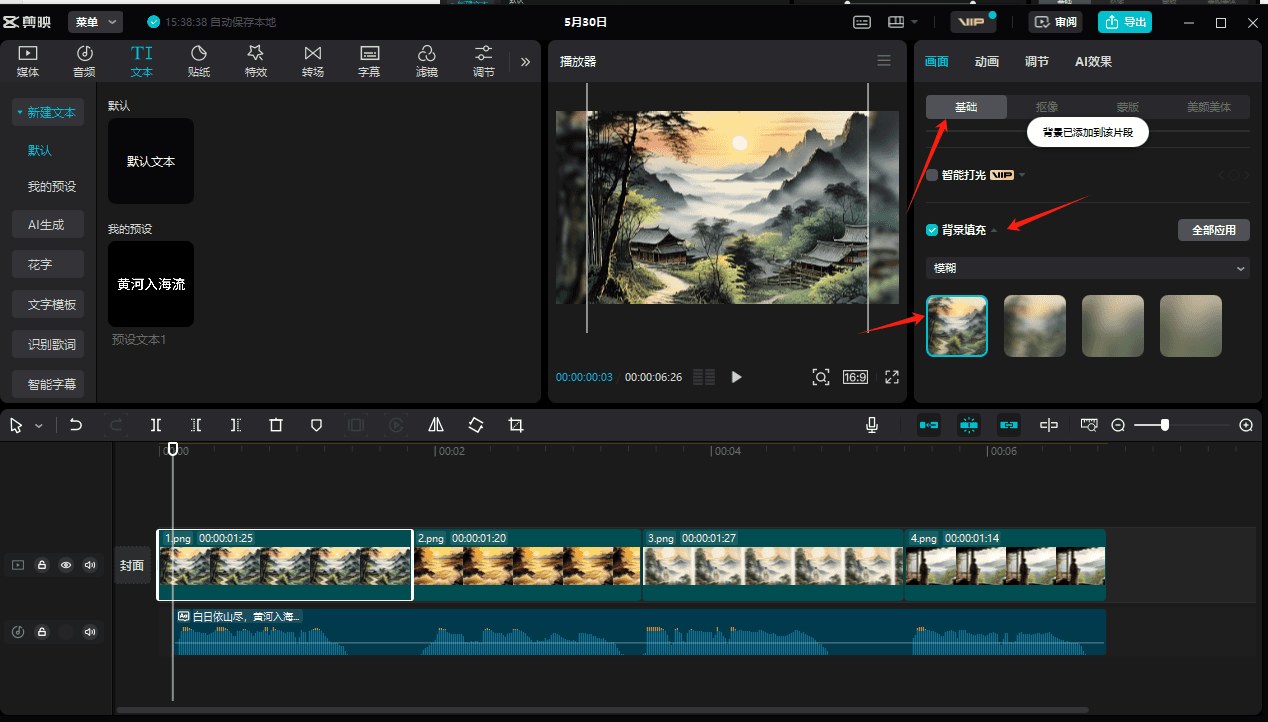Add a marker with the shield icon
This screenshot has width=1268, height=722.
[316, 425]
